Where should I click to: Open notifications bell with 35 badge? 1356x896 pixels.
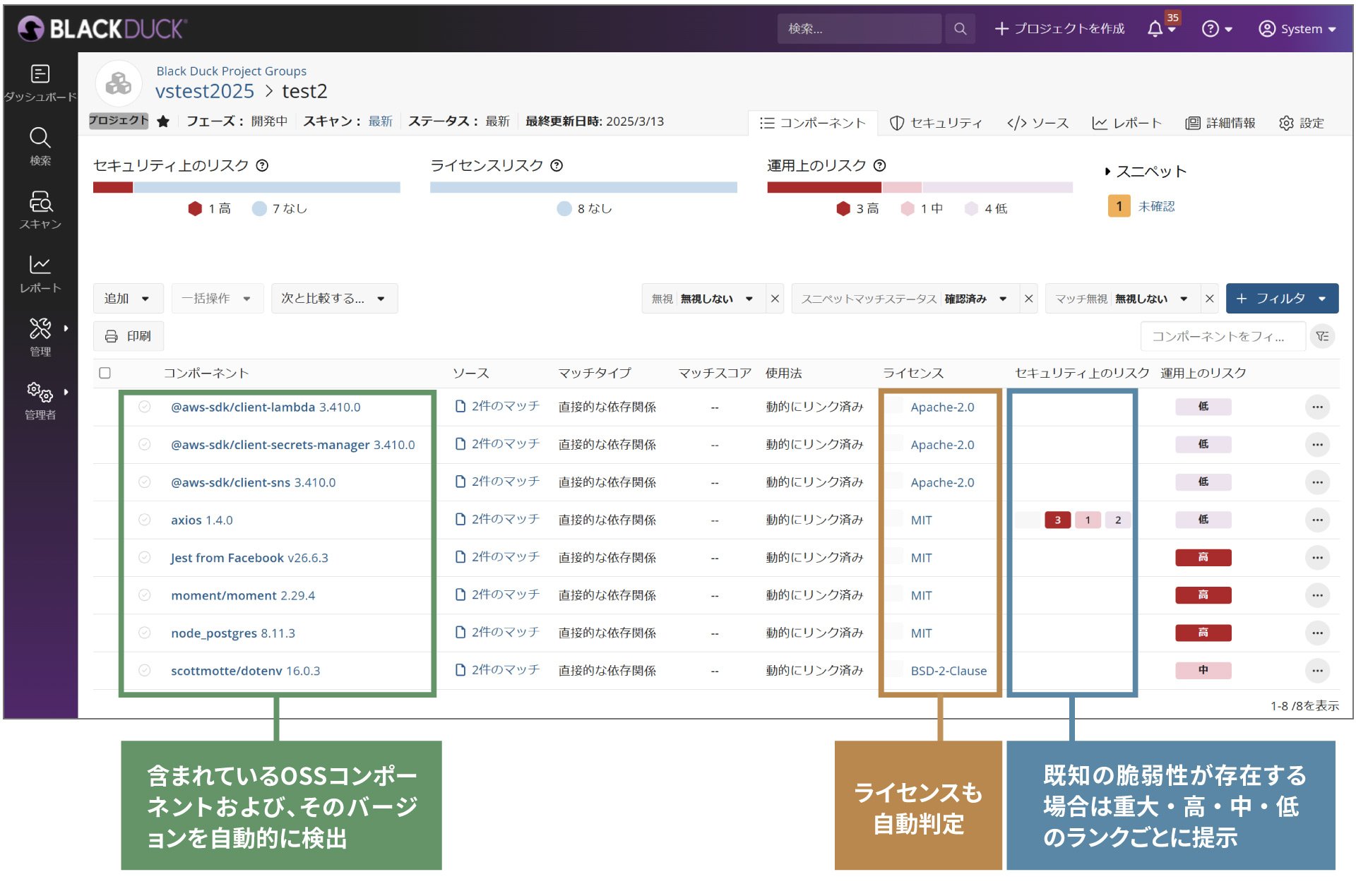tap(1161, 28)
